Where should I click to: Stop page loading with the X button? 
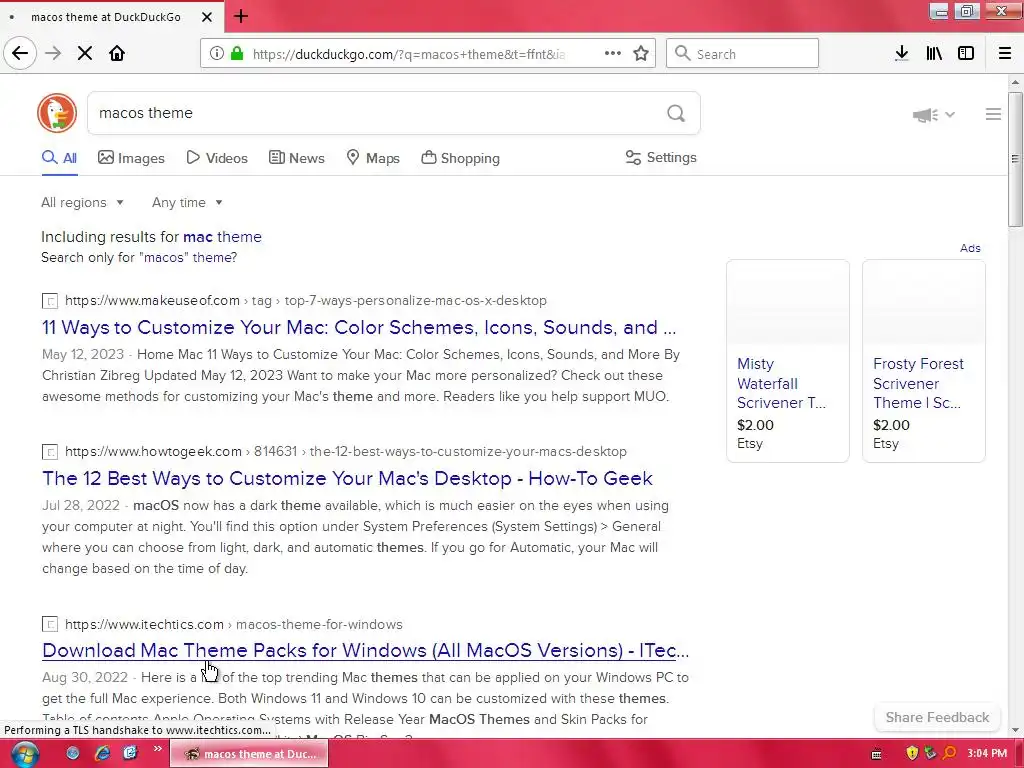tap(85, 54)
